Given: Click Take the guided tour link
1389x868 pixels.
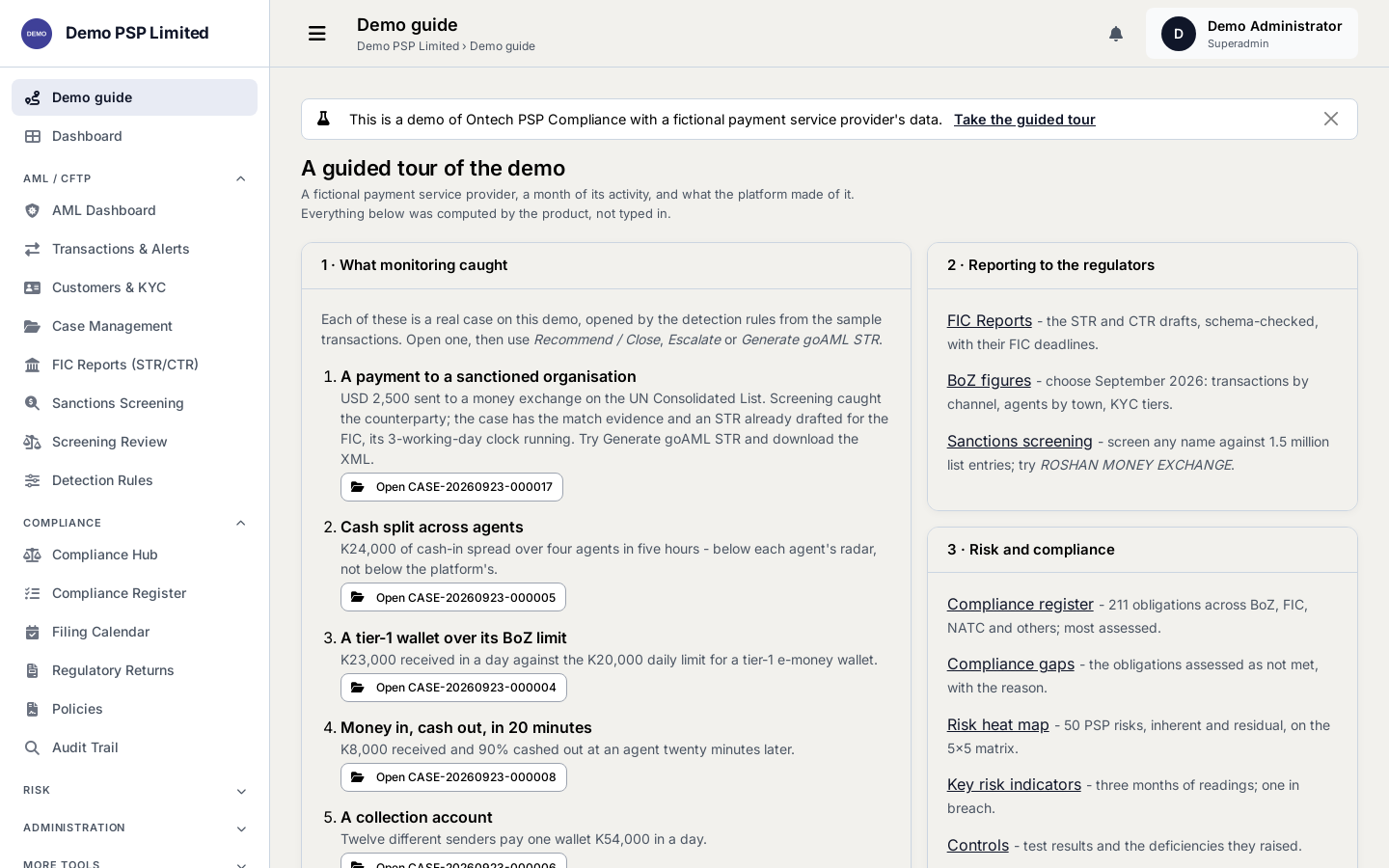Looking at the screenshot, I should (x=1024, y=120).
